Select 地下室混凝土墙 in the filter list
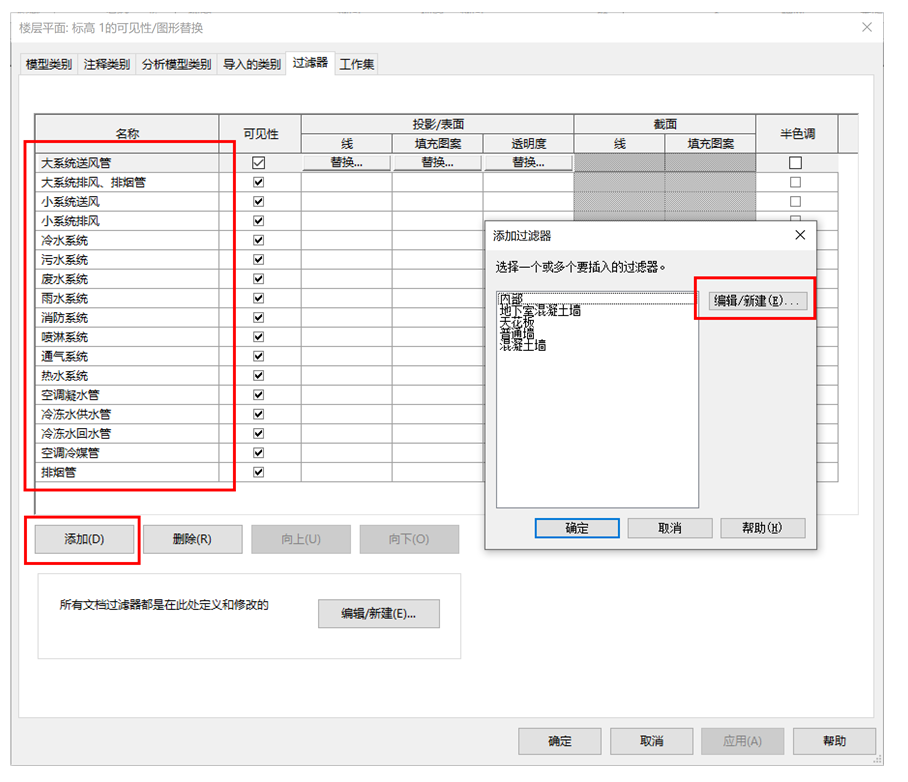Image resolution: width=908 pixels, height=782 pixels. [540, 310]
